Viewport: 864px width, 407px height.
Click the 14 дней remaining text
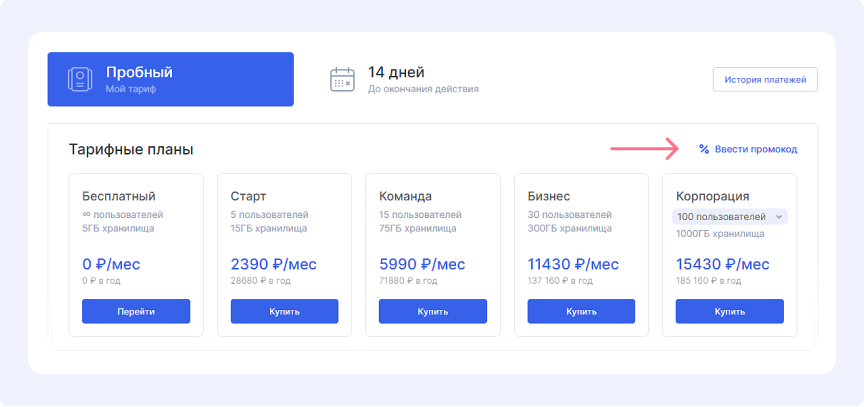point(396,72)
